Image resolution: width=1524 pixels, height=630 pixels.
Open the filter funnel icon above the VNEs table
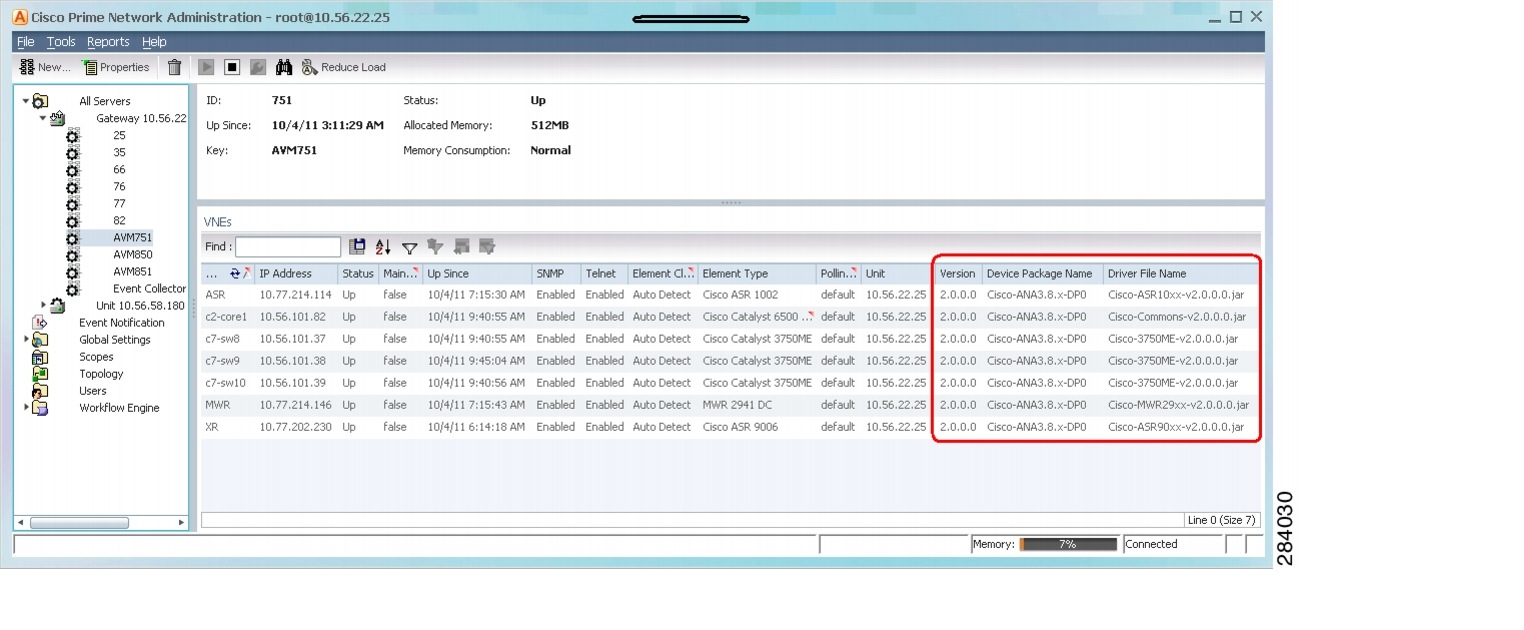(409, 247)
